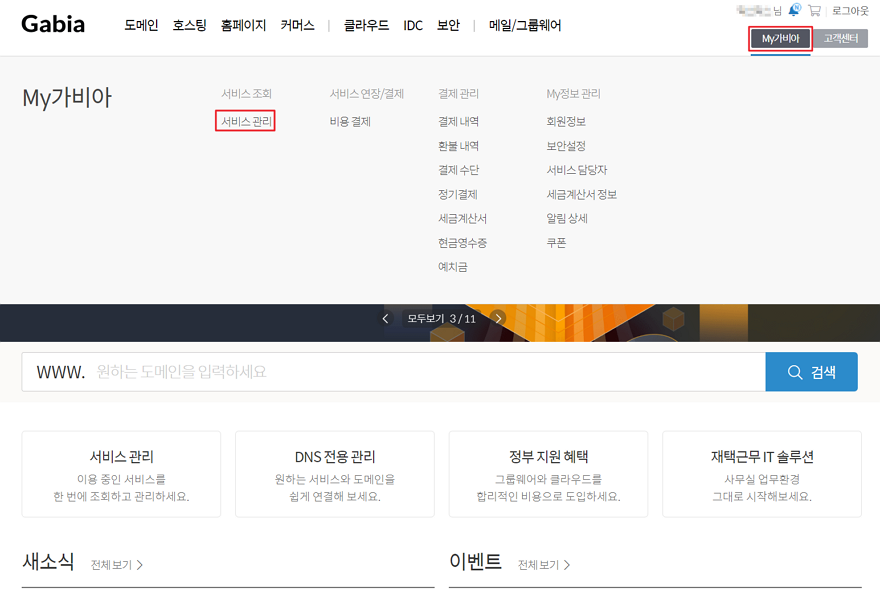880x600 pixels.
Task: Open 서비스 담당자 link
Action: (x=577, y=170)
